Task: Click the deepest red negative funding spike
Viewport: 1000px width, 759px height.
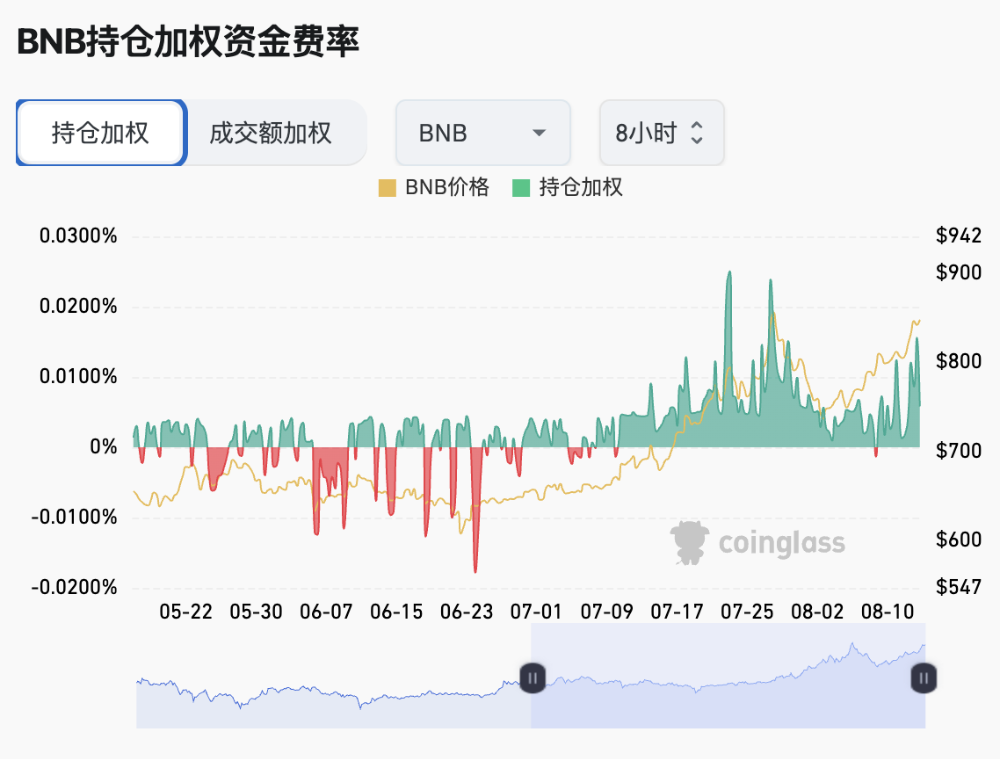Action: pyautogui.click(x=475, y=568)
